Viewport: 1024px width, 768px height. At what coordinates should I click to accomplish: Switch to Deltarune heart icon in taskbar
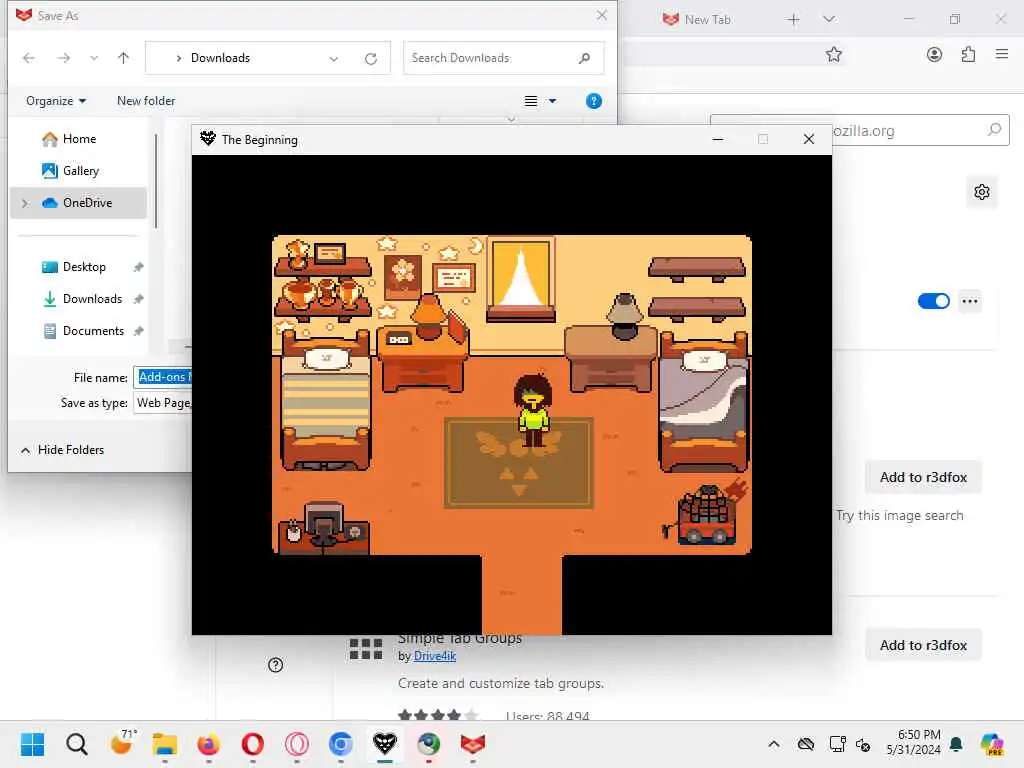pyautogui.click(x=385, y=744)
